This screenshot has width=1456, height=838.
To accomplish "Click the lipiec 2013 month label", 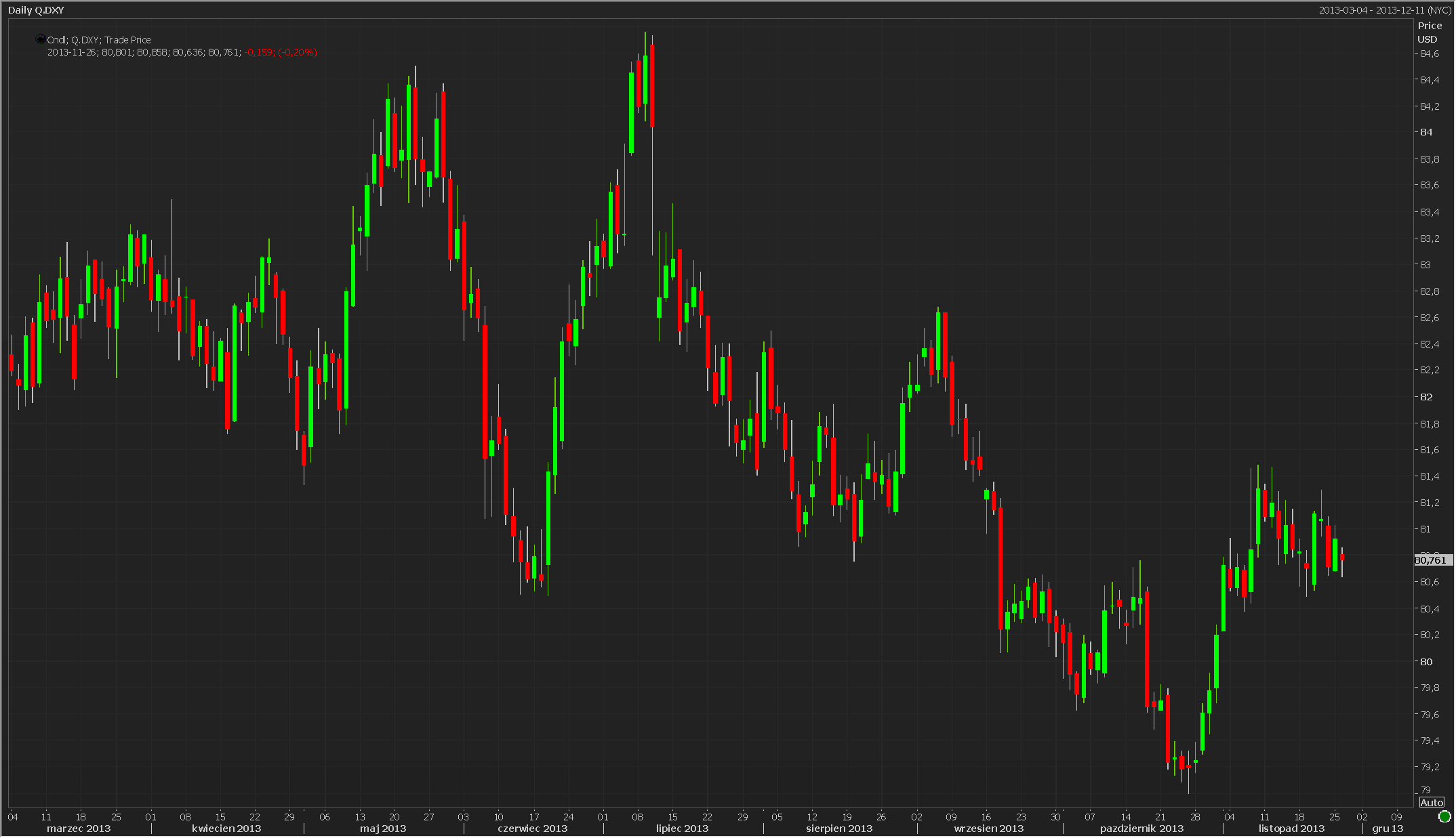I will [x=683, y=829].
